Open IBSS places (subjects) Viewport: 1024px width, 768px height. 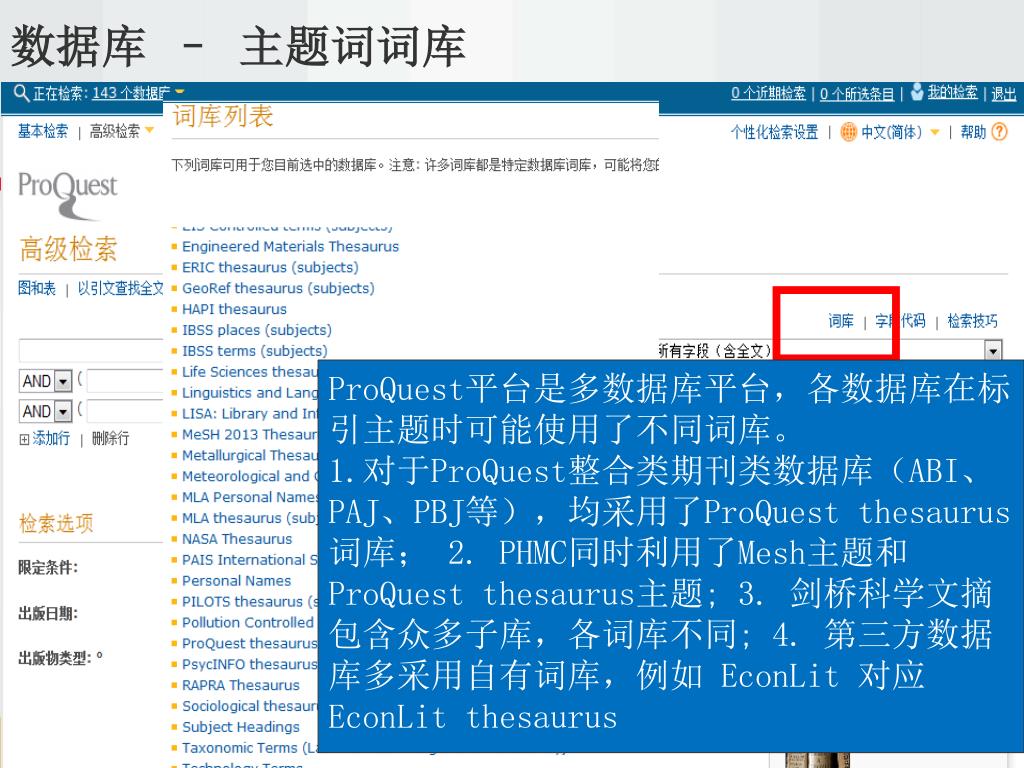pos(257,330)
